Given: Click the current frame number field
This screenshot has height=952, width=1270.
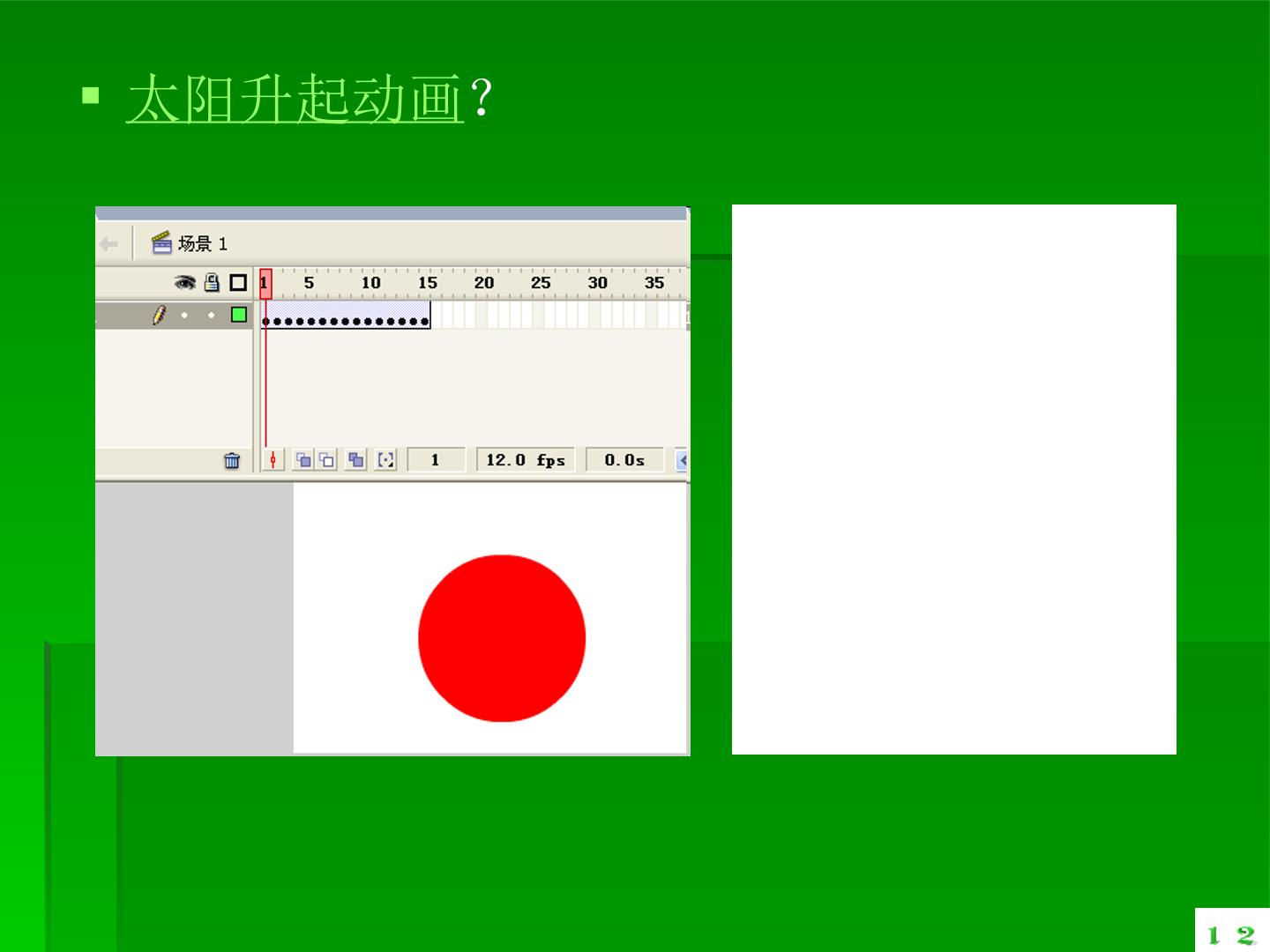Looking at the screenshot, I should point(436,460).
